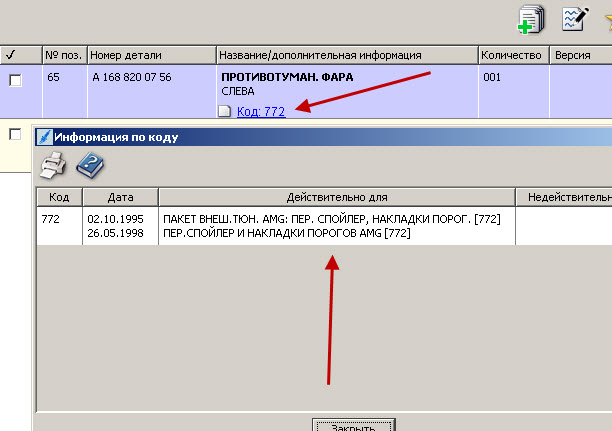Click the add-to-list icon with green plus
612x431 pixels.
coord(529,19)
